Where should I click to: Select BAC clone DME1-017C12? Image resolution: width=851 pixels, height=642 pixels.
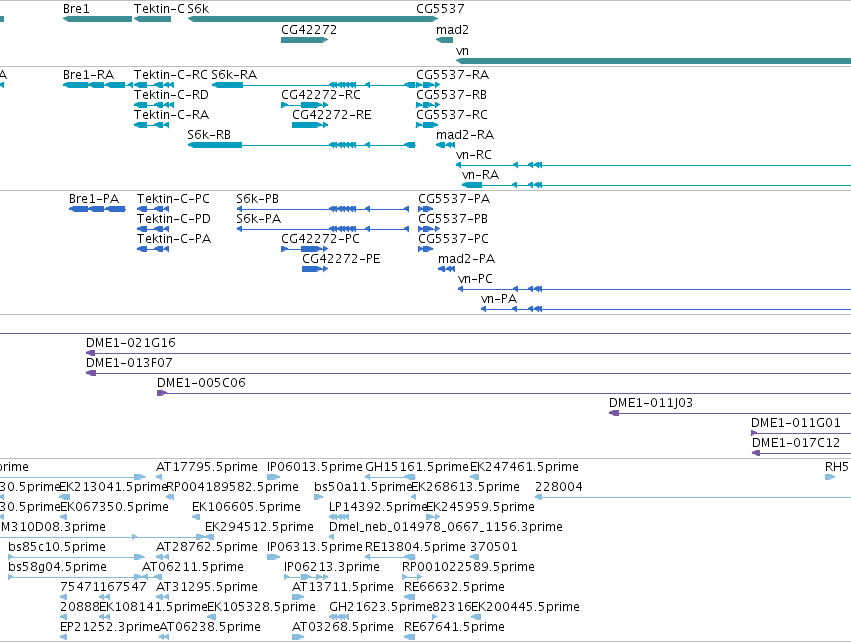(x=802, y=454)
